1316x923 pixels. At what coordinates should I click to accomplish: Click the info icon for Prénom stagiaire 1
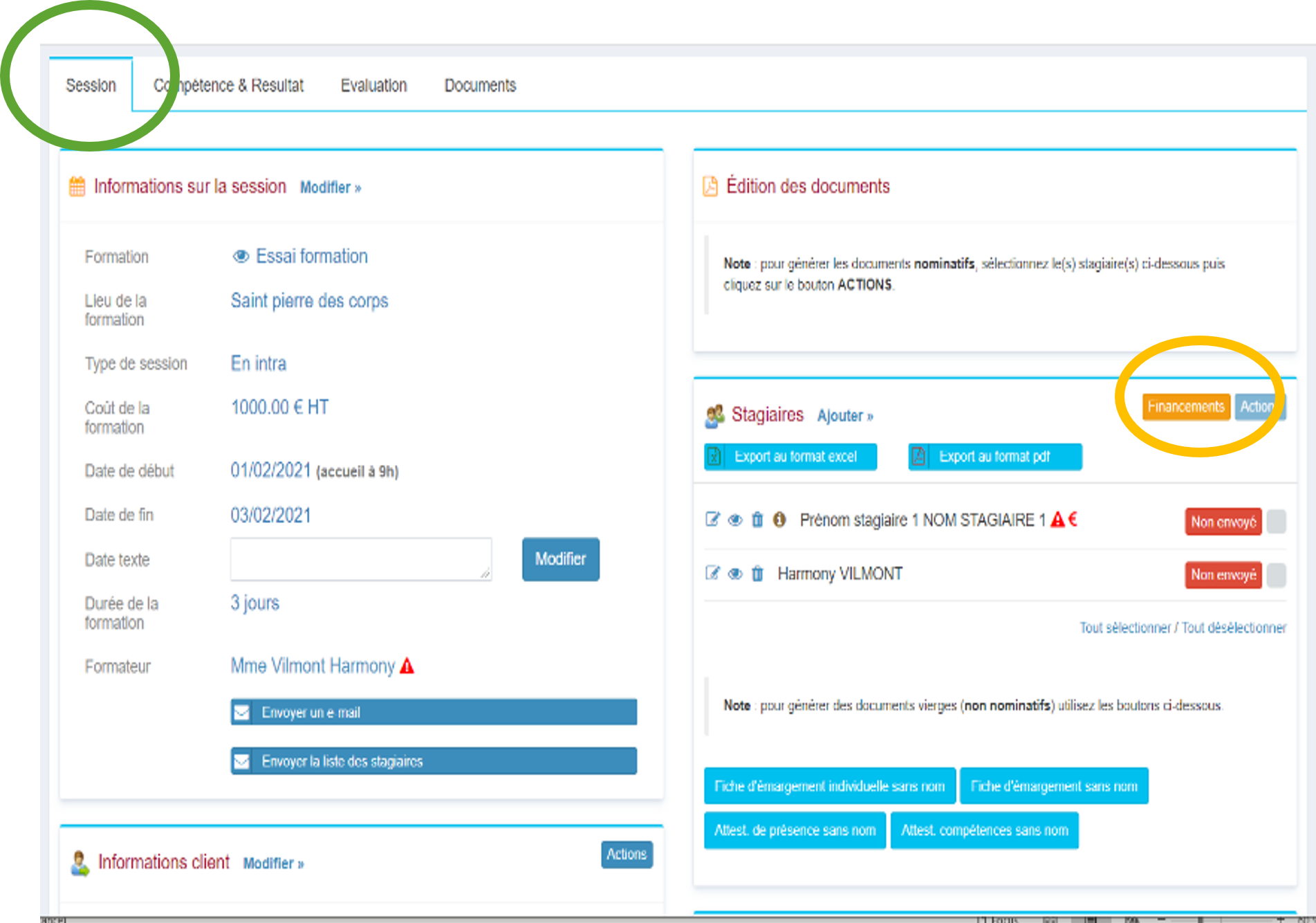point(779,520)
